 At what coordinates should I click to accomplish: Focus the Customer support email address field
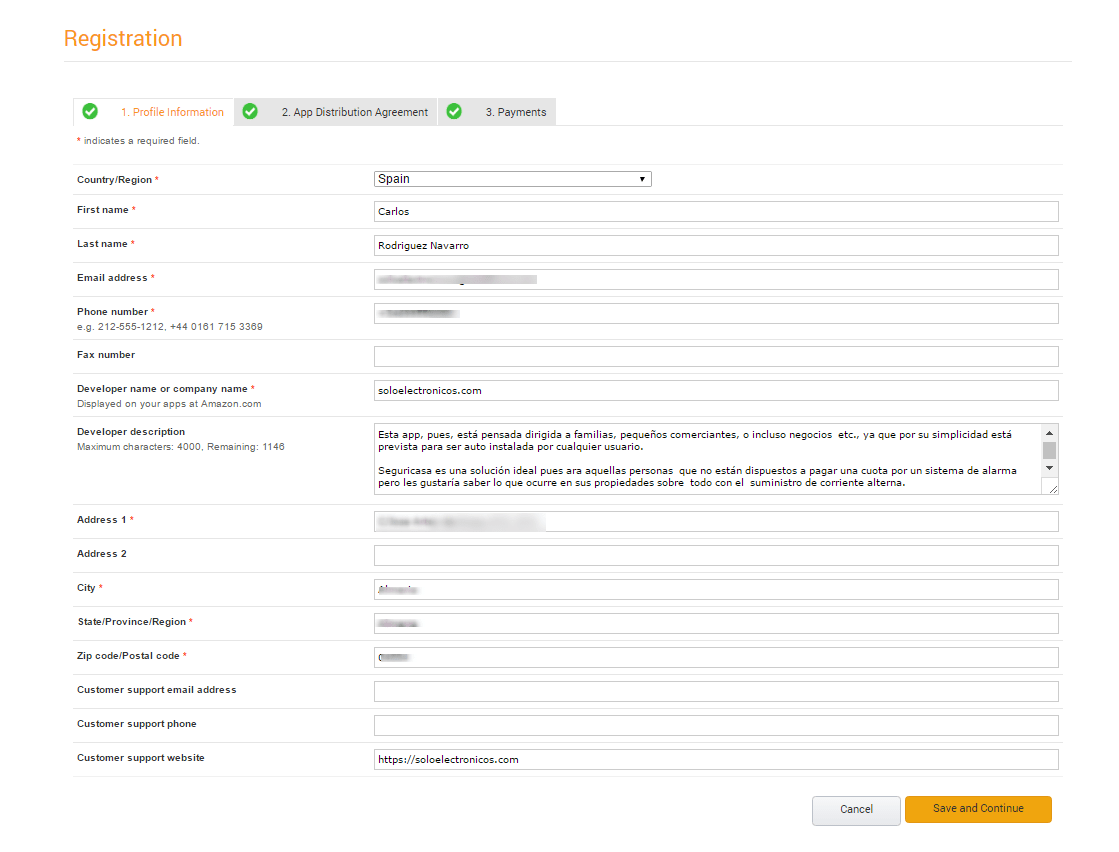click(x=715, y=691)
